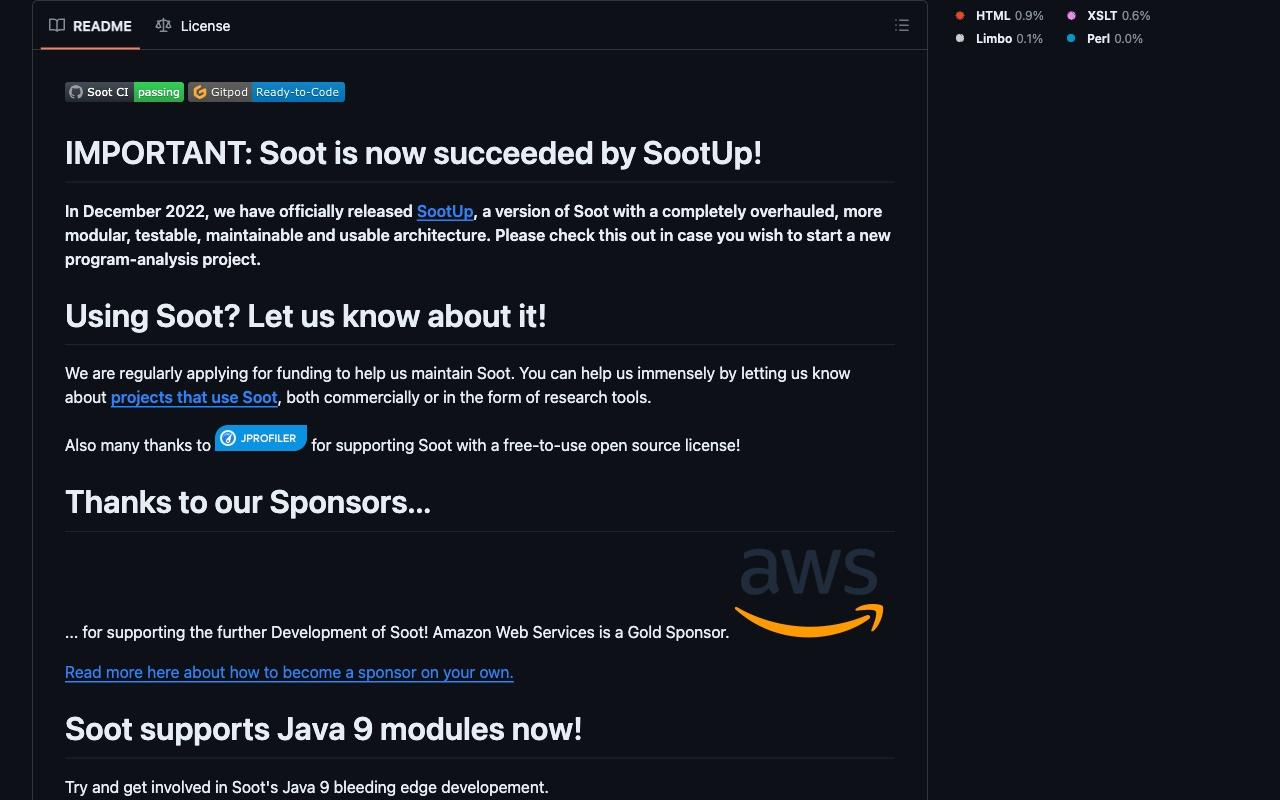This screenshot has height=800, width=1280.
Task: Select the Limbo language entry
Action: [999, 39]
